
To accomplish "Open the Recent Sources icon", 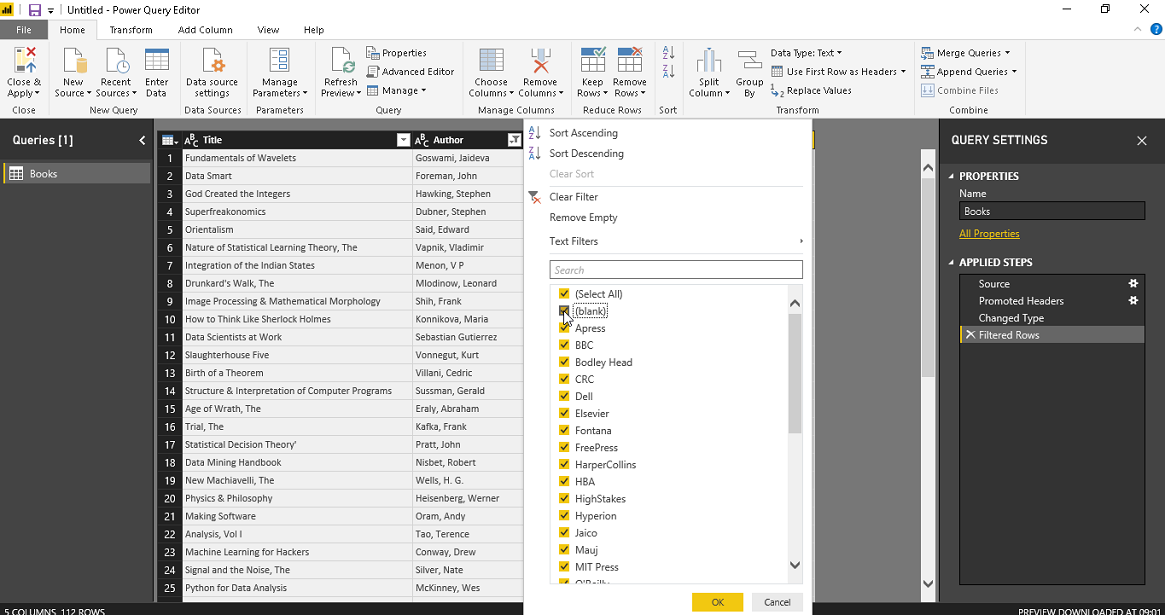I will (x=116, y=60).
